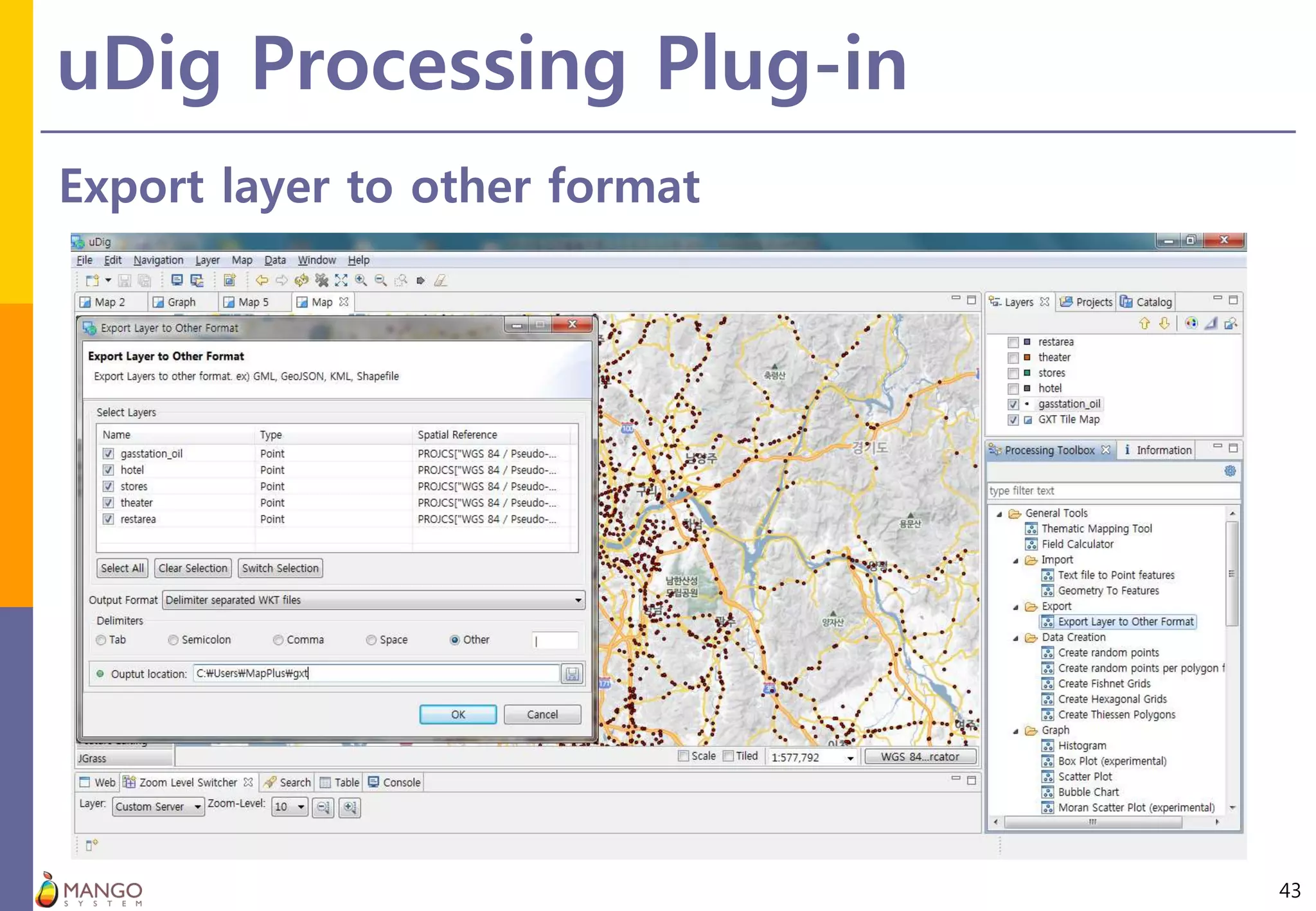Click the Back navigation arrow
Viewport: 1316px width, 911px height.
(x=262, y=280)
